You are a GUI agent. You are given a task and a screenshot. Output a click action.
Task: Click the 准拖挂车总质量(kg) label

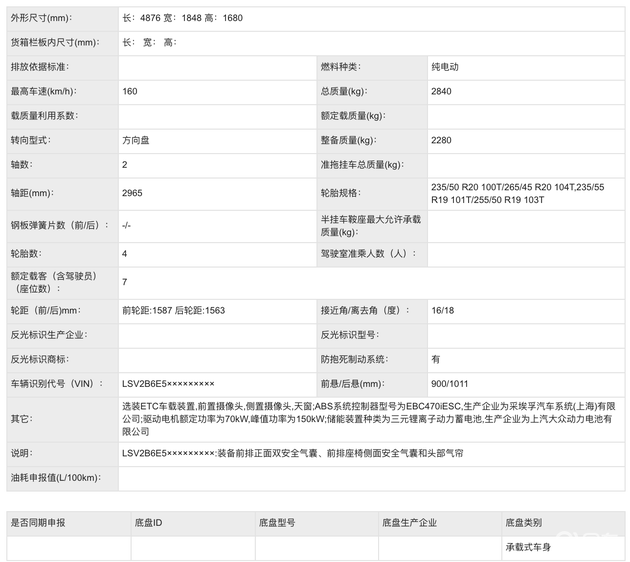[362, 165]
